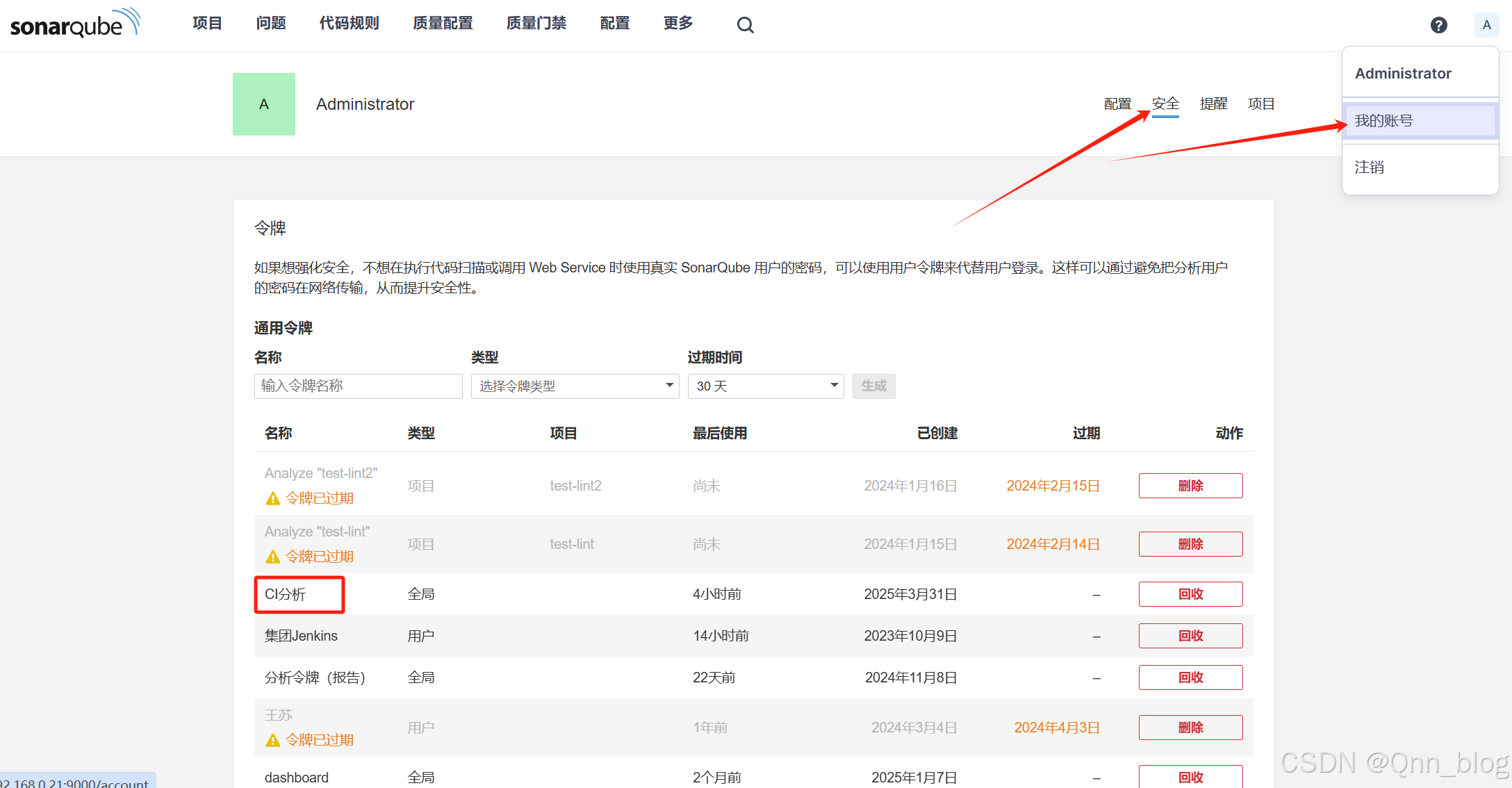This screenshot has width=1512, height=788.
Task: Switch to the 提醒 tab
Action: tap(1213, 104)
